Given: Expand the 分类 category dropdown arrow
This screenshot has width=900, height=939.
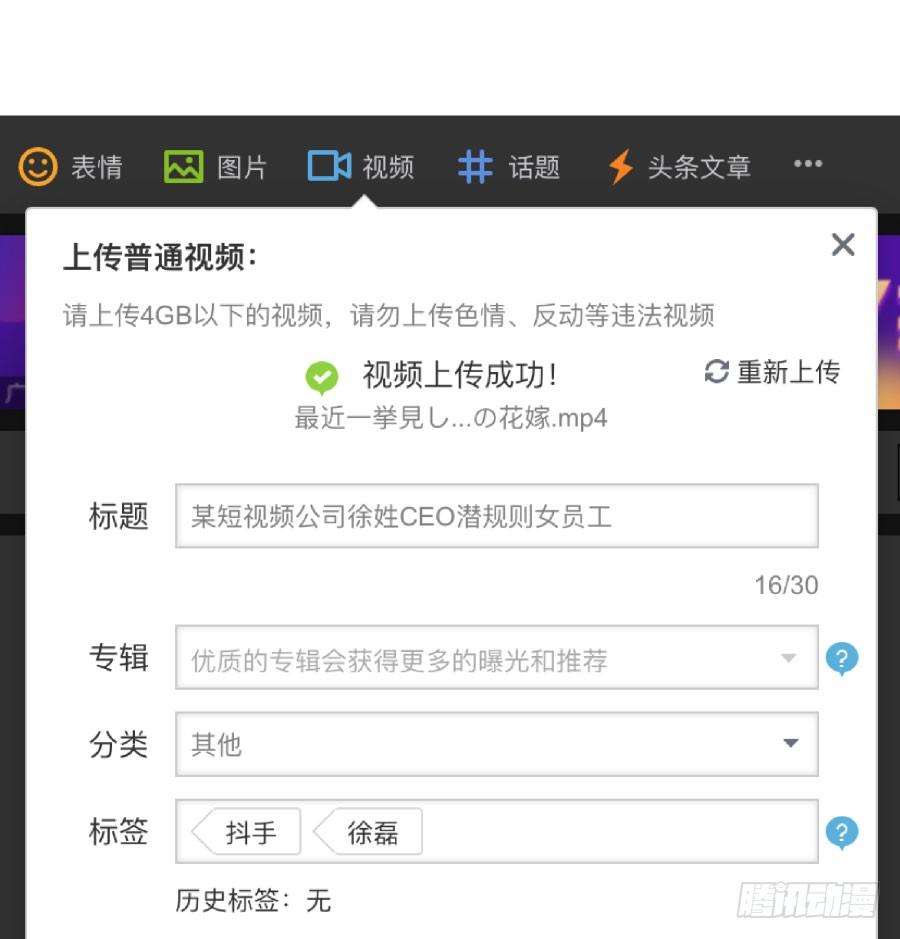Looking at the screenshot, I should coord(790,743).
